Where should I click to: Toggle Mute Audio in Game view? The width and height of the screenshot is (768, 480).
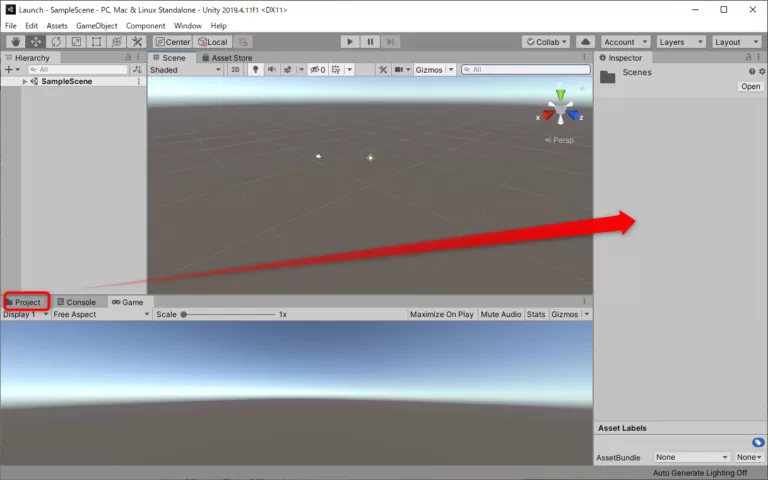point(501,314)
